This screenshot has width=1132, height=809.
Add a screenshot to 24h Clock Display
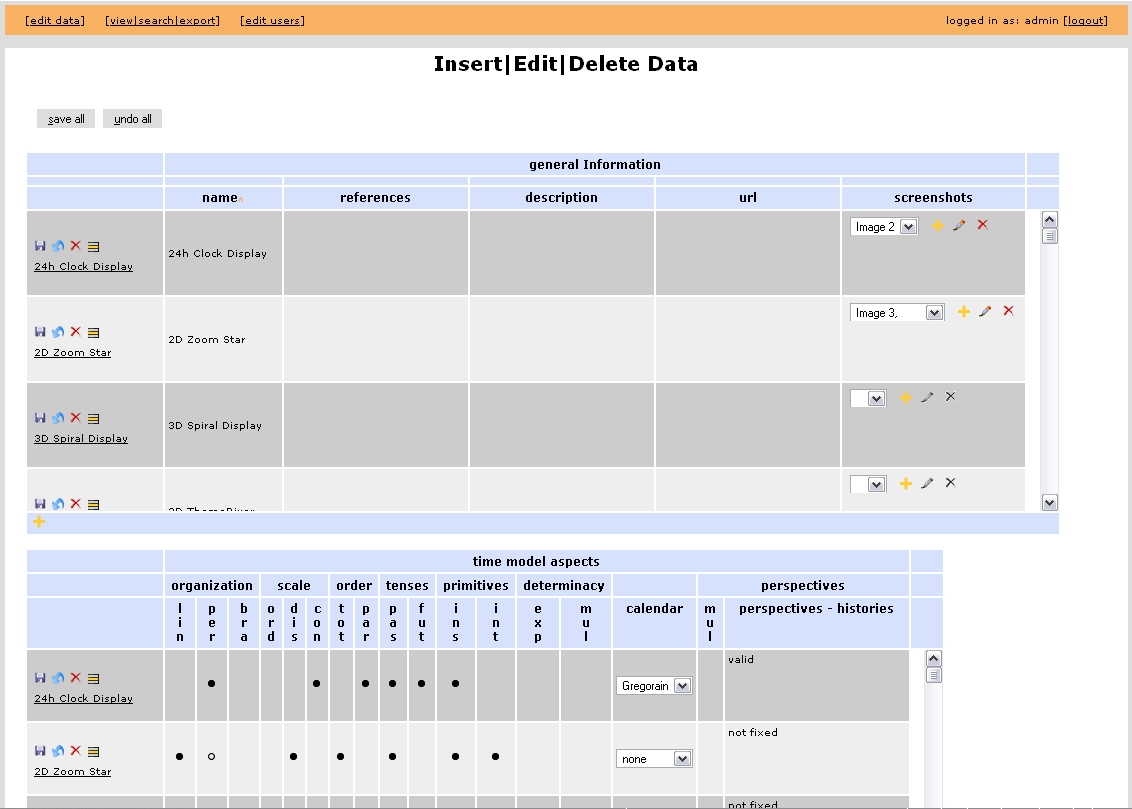pos(937,226)
